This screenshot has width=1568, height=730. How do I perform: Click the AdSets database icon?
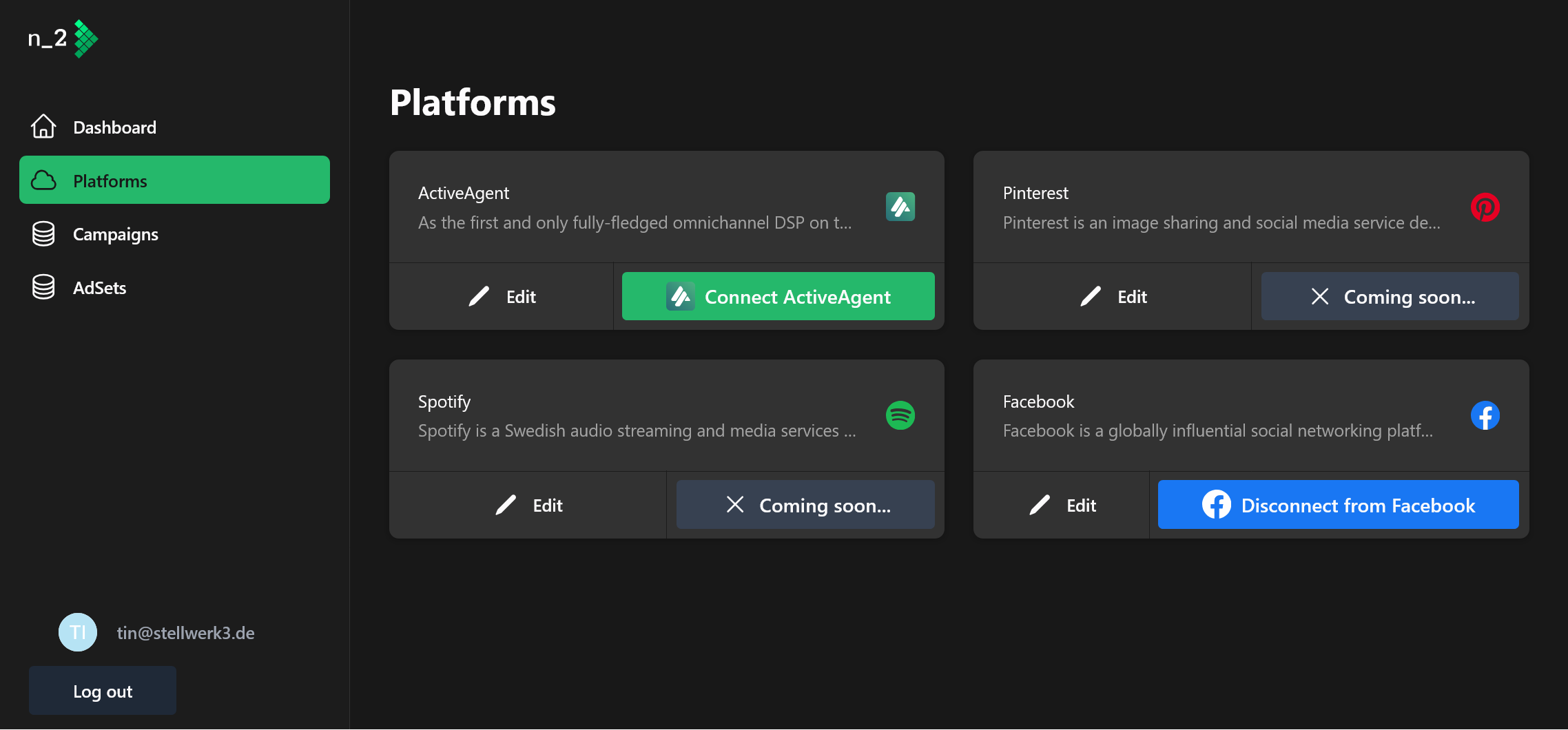coord(43,287)
